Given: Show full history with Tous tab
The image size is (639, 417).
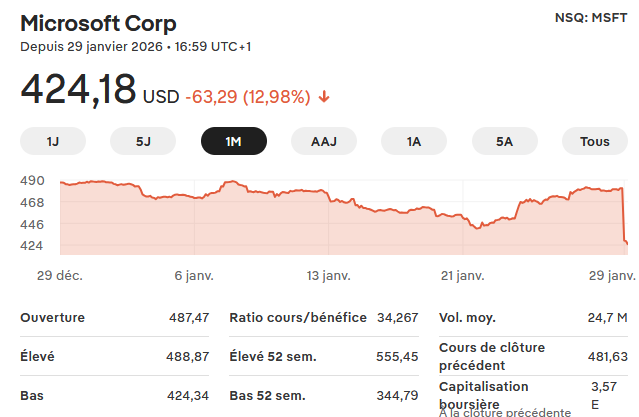Looking at the screenshot, I should pyautogui.click(x=595, y=141).
